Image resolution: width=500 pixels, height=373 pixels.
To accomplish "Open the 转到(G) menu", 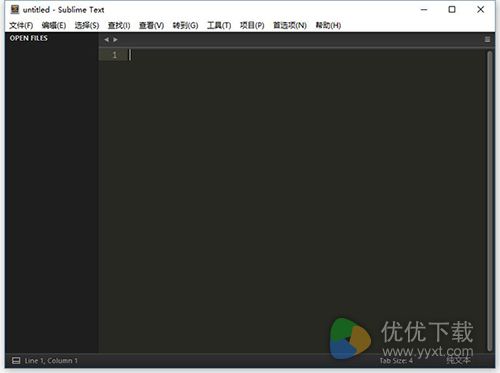I will pos(185,25).
